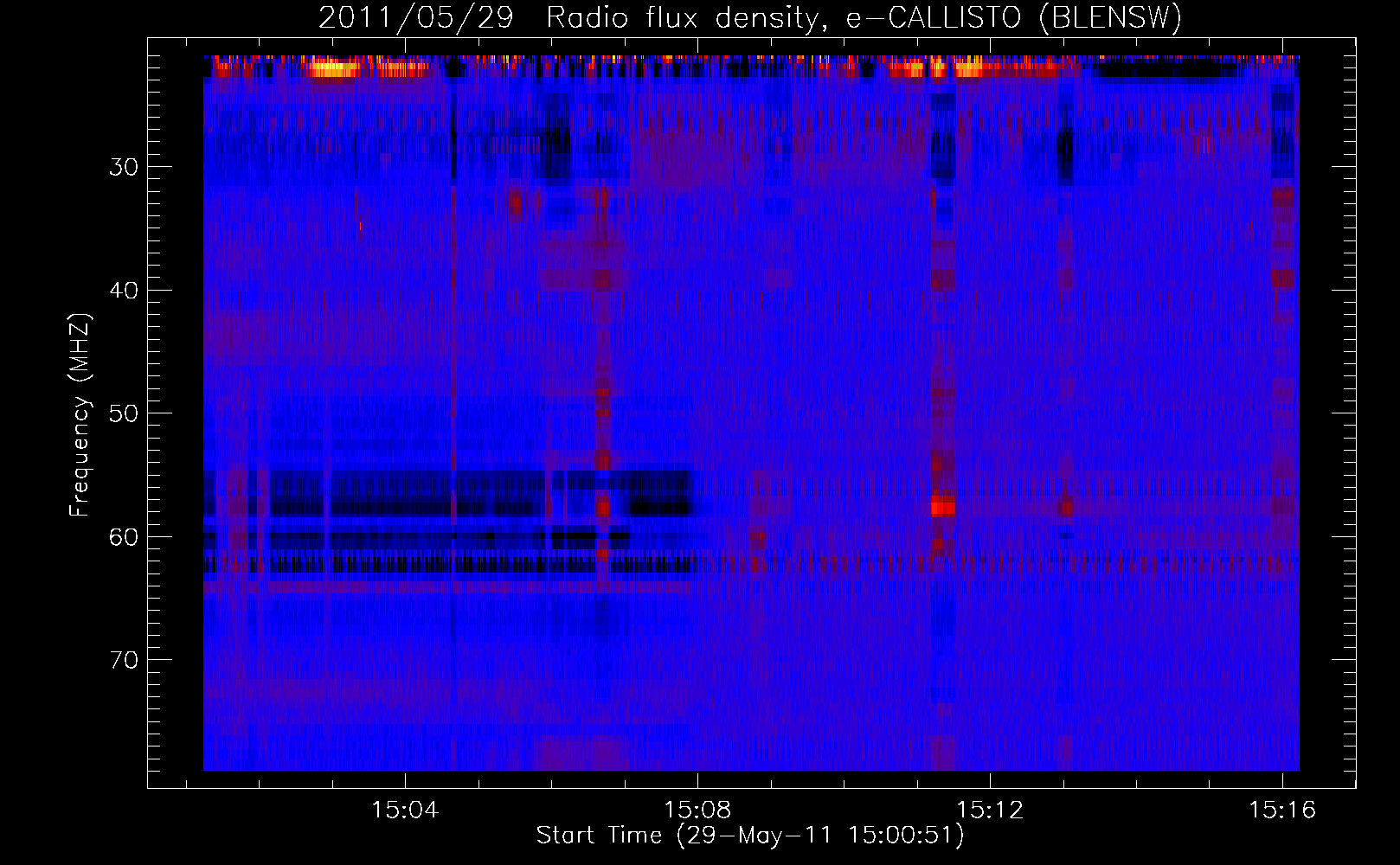This screenshot has height=865, width=1400.
Task: Click the 40 MHz frequency tick label
Action: tap(124, 291)
